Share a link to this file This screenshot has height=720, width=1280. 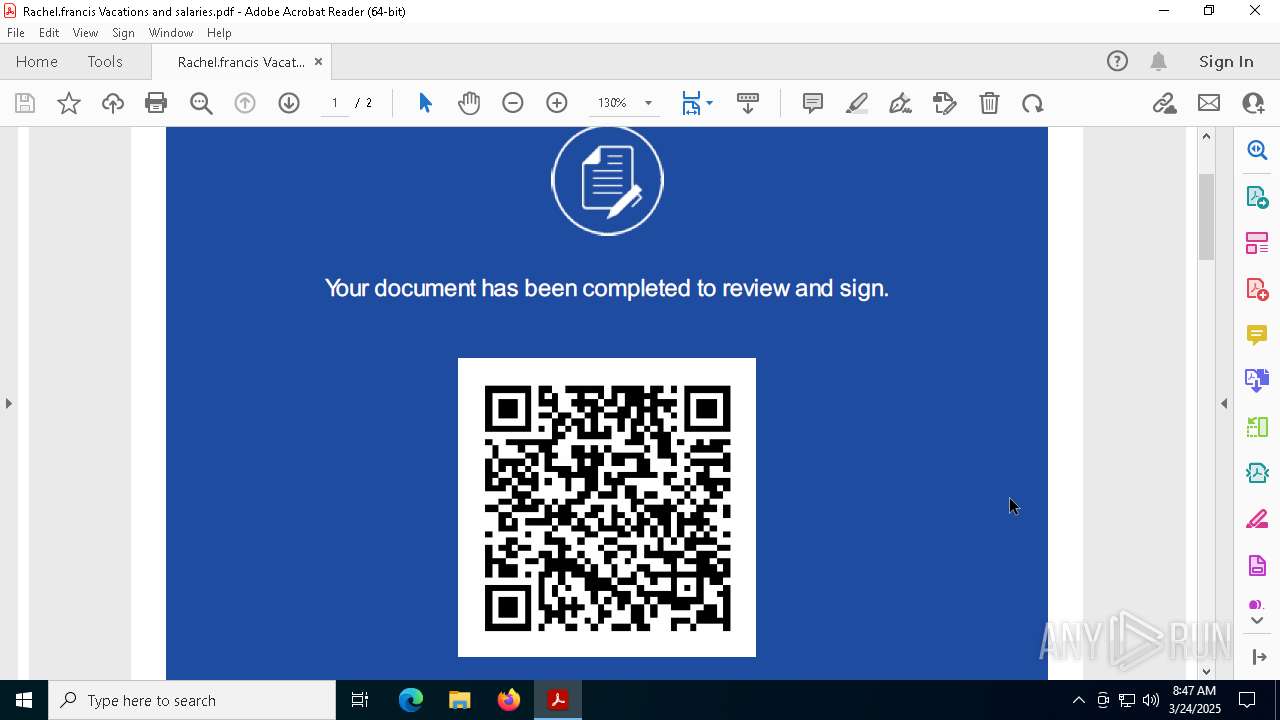[1165, 103]
